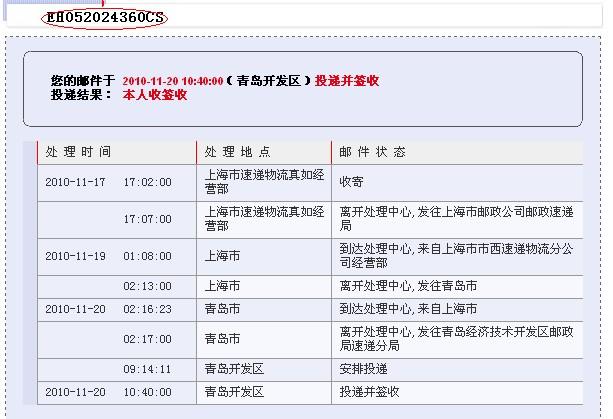This screenshot has height=419, width=613.
Task: Click 上海市速递物流真如经营部 in the 17:07:00 row
Action: (x=264, y=219)
